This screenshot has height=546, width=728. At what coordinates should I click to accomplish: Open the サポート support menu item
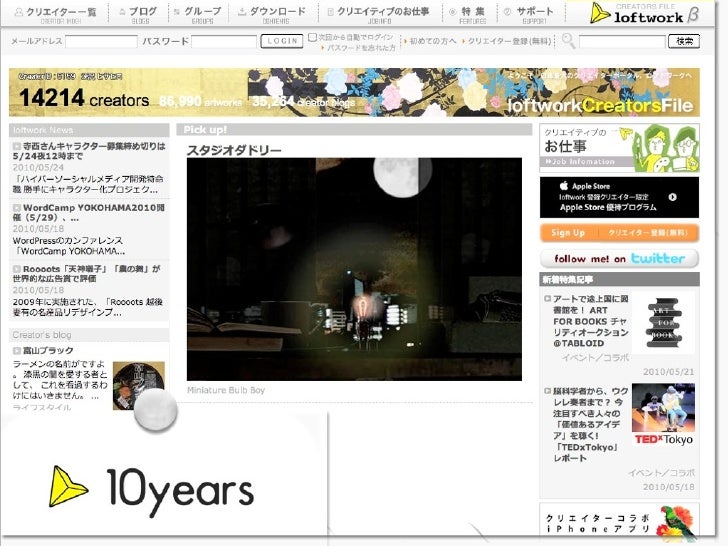(528, 14)
